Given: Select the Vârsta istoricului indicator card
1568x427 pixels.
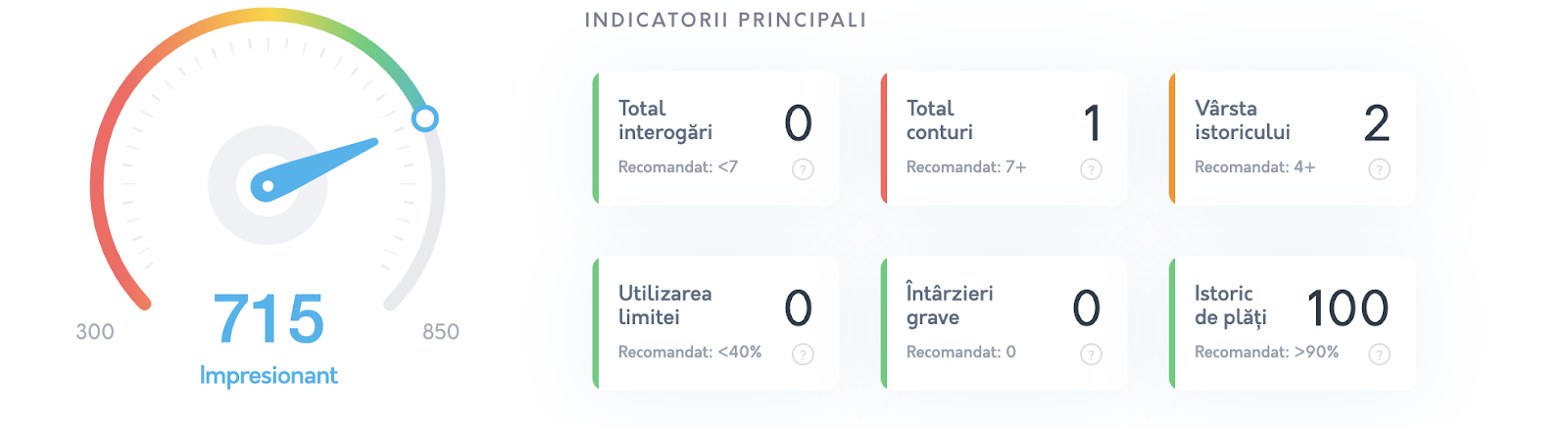Looking at the screenshot, I should point(1292,138).
